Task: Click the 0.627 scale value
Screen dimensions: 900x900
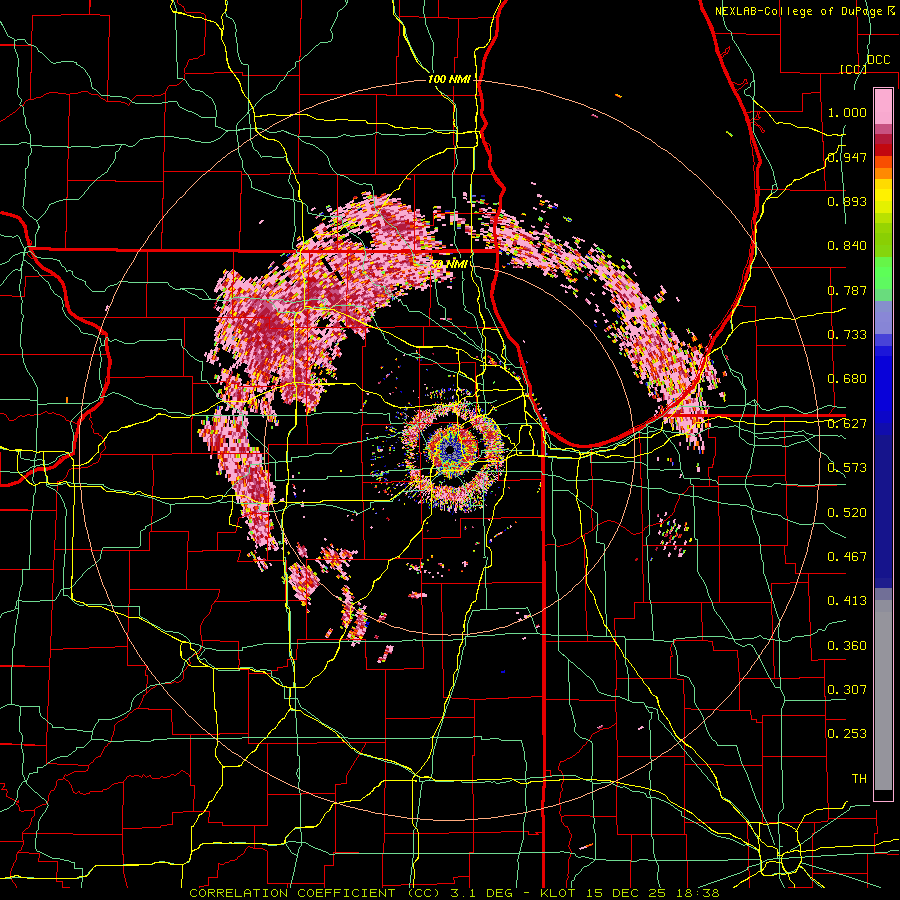Action: pos(847,424)
